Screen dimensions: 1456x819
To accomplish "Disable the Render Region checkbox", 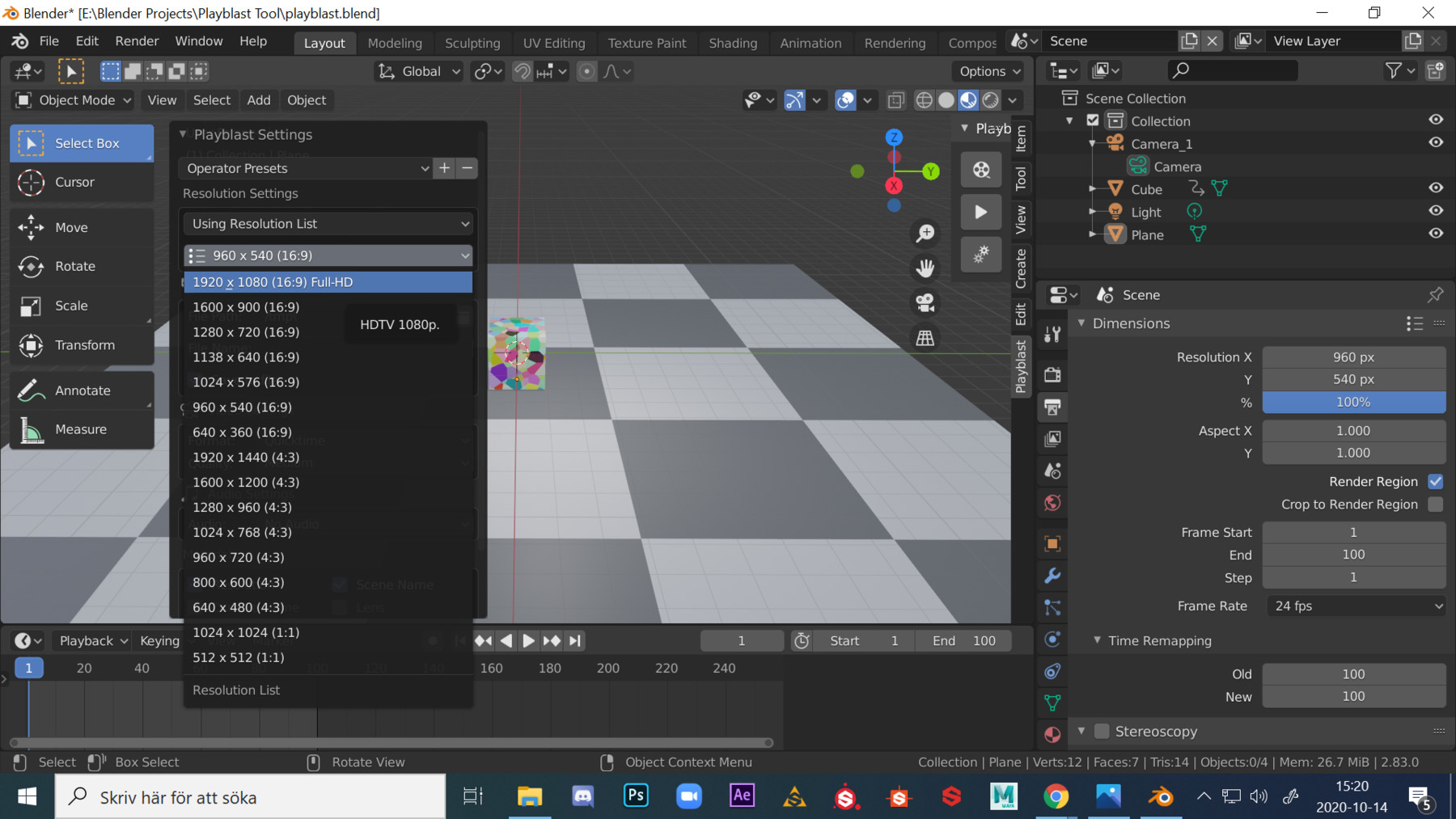I will pos(1436,482).
